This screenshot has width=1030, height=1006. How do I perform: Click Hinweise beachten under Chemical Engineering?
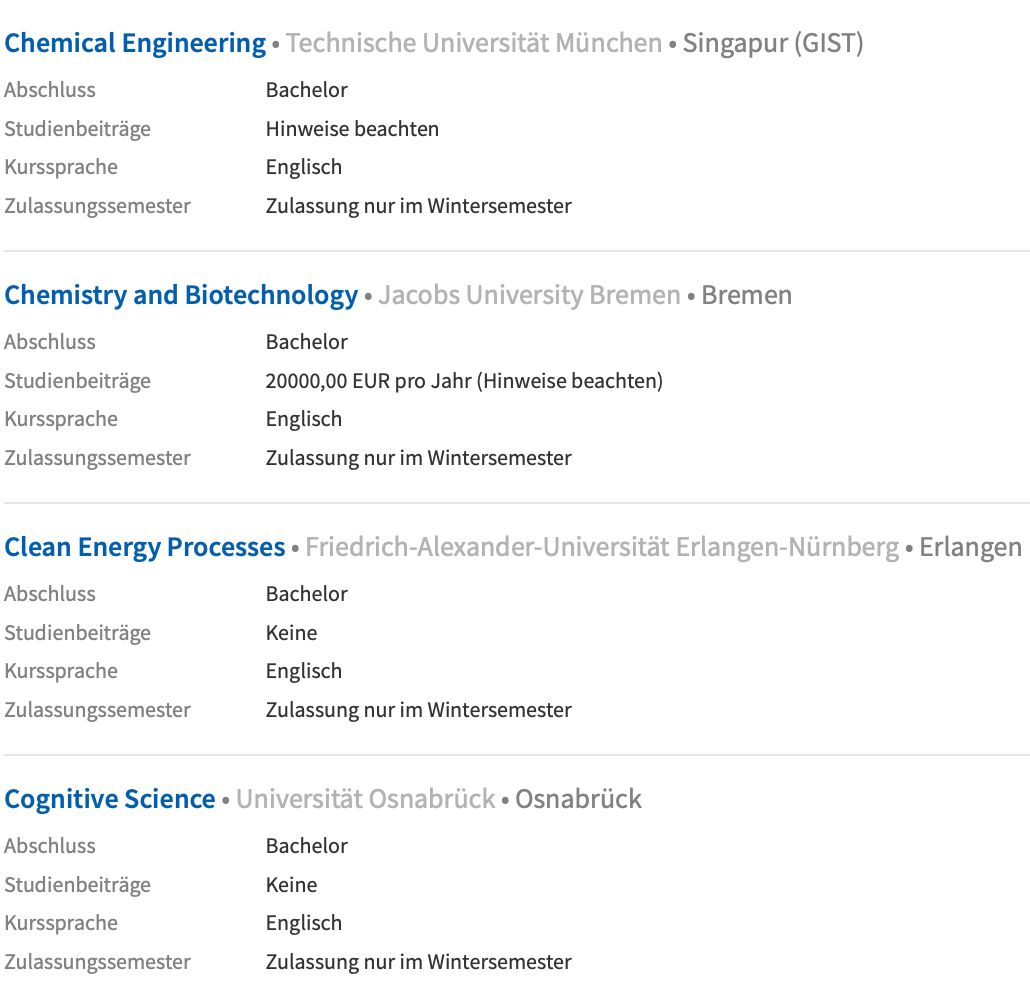[x=352, y=129]
